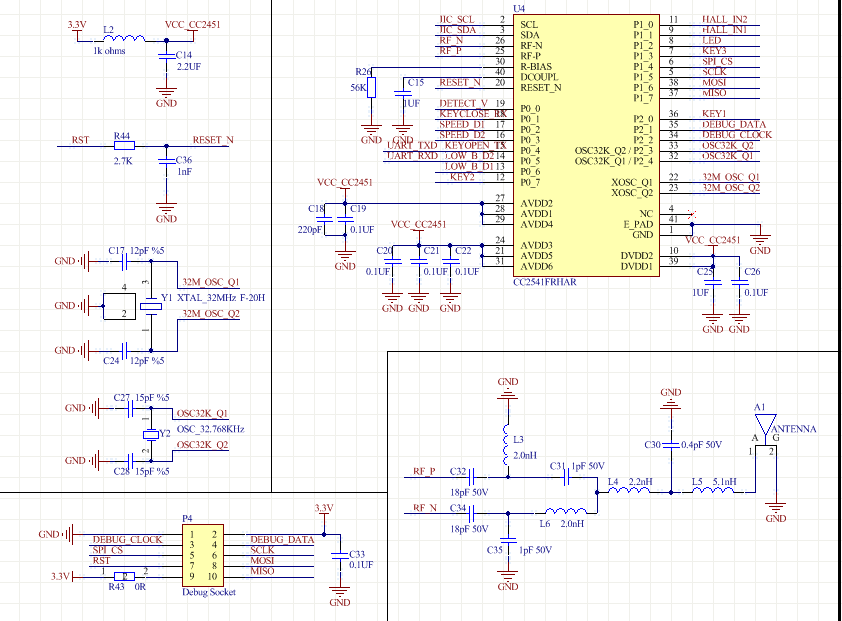Select resistor R43 0R
Screen dimensions: 842x621
coord(125,576)
